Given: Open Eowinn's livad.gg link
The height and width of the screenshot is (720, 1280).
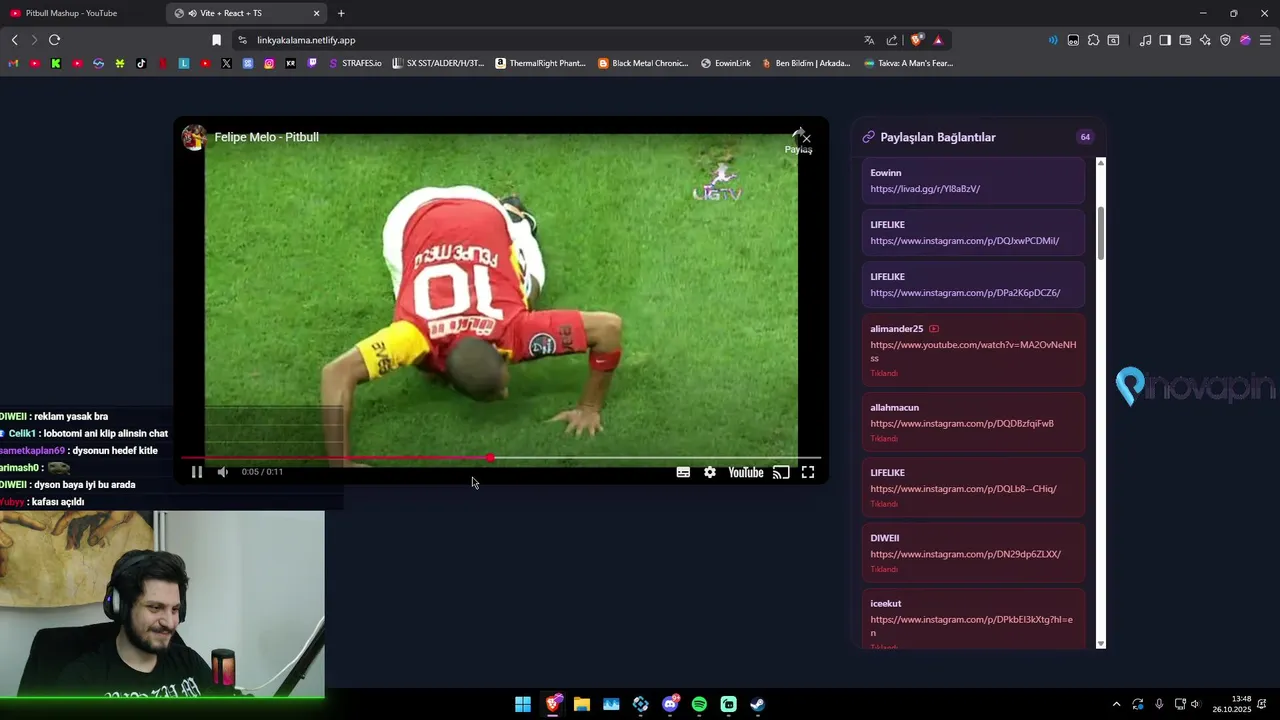Looking at the screenshot, I should point(925,189).
